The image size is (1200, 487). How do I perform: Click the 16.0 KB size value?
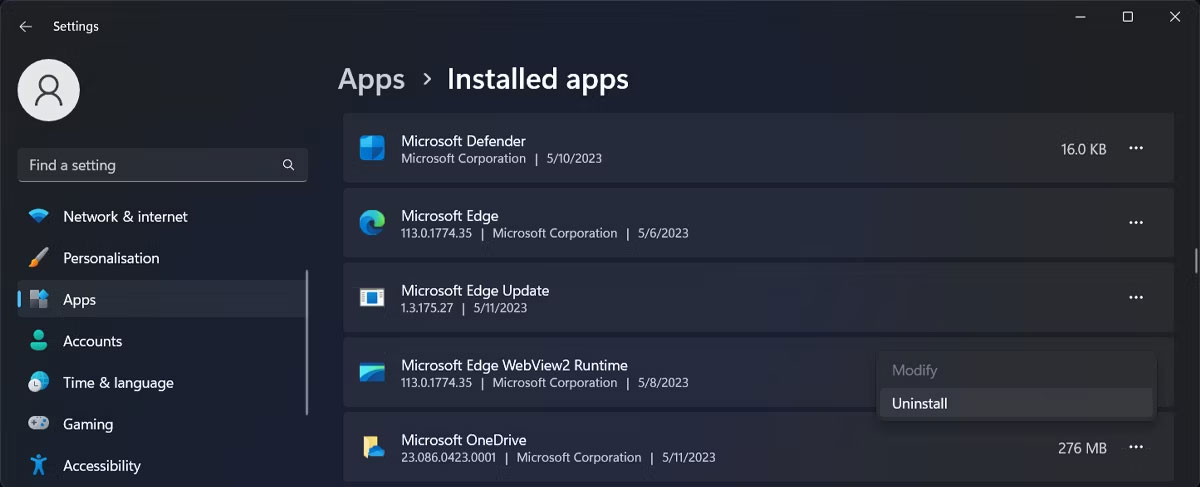(x=1084, y=149)
